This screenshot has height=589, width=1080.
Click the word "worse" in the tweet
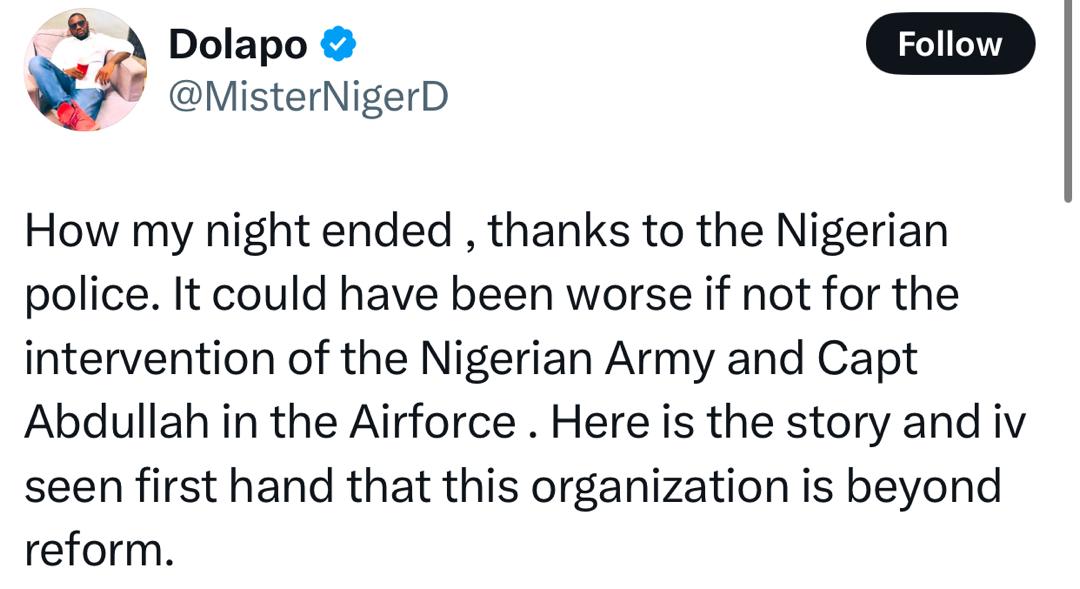(x=636, y=296)
